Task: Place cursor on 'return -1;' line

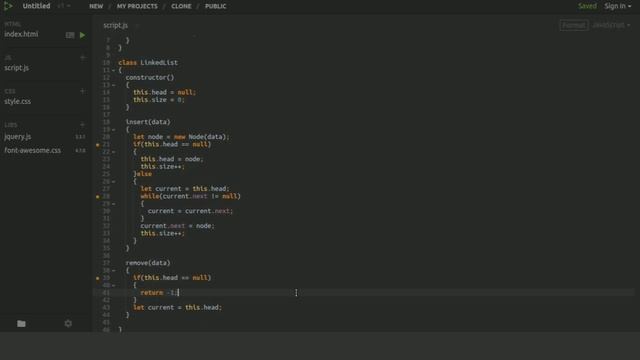Action: pos(159,293)
